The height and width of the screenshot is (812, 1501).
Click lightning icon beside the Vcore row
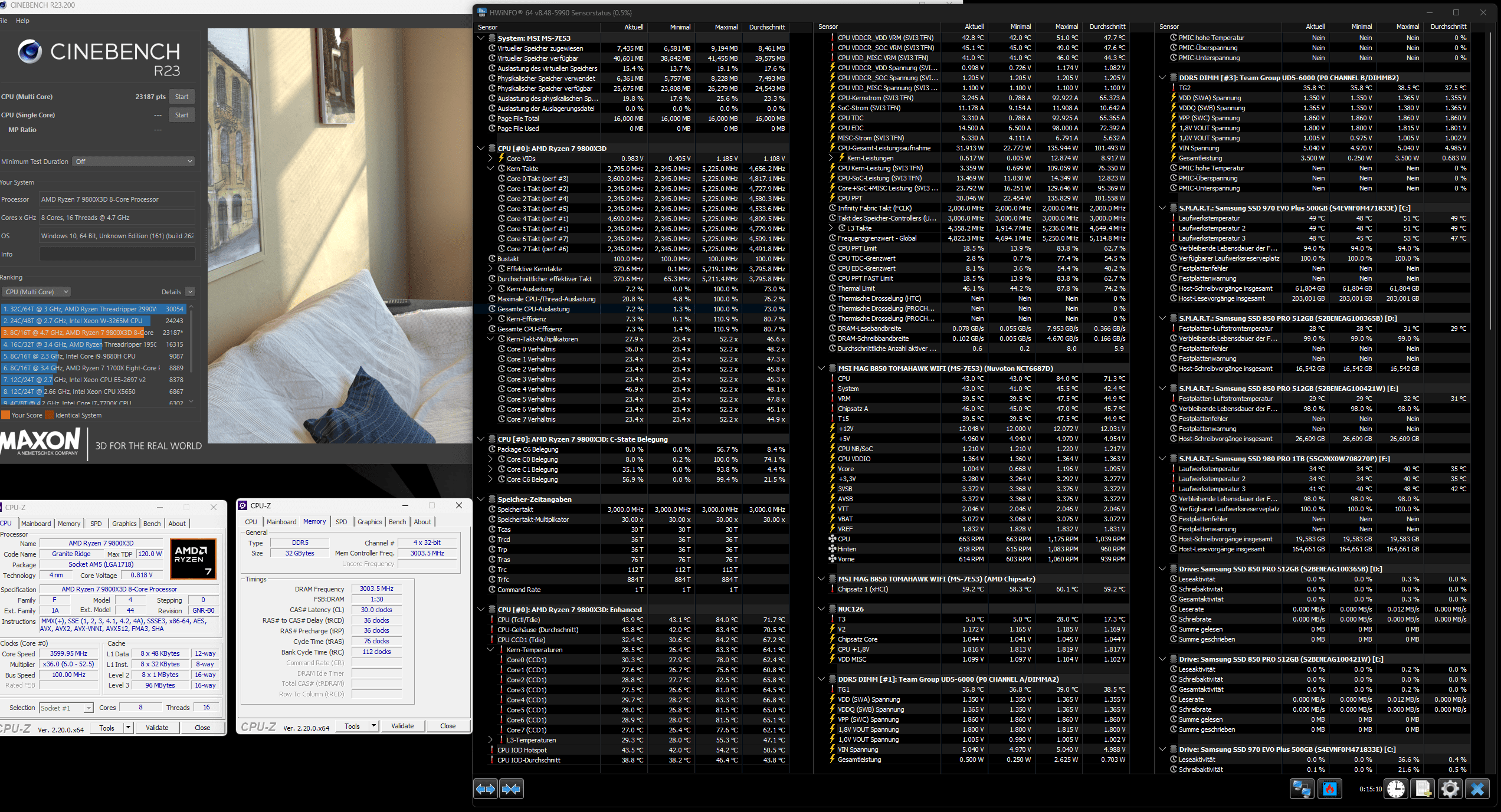click(833, 469)
